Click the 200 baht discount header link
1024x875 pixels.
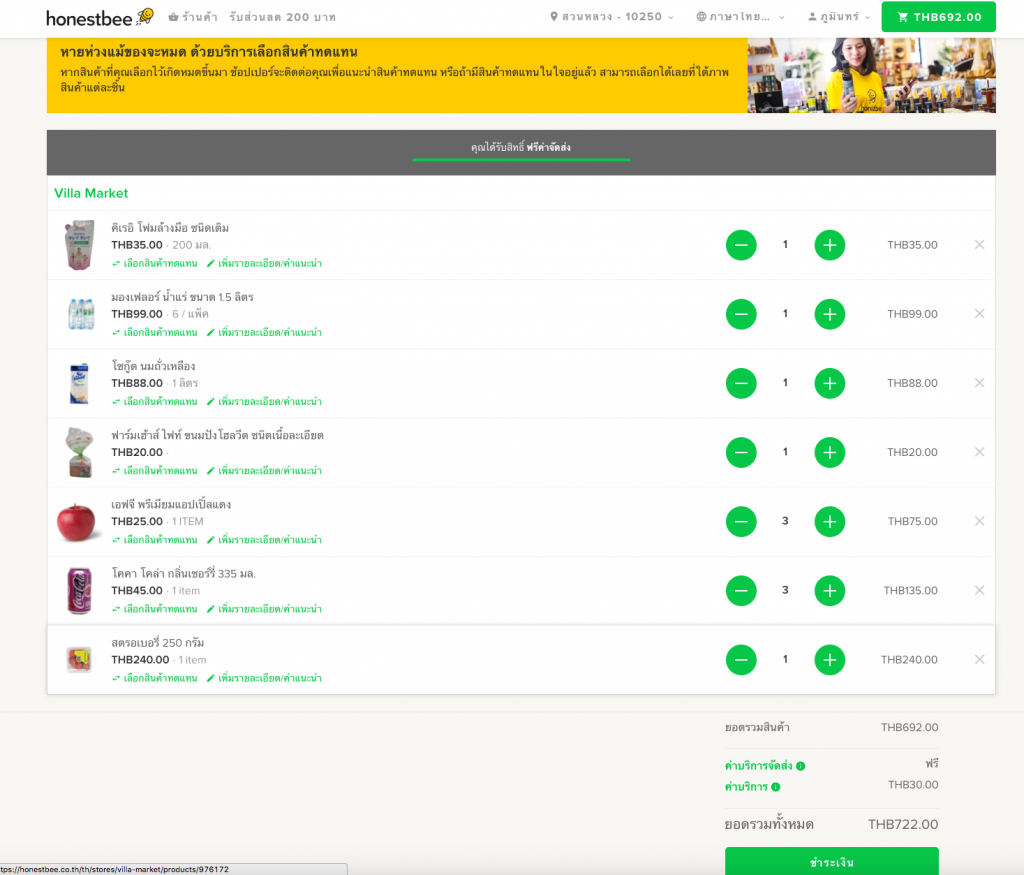(282, 17)
